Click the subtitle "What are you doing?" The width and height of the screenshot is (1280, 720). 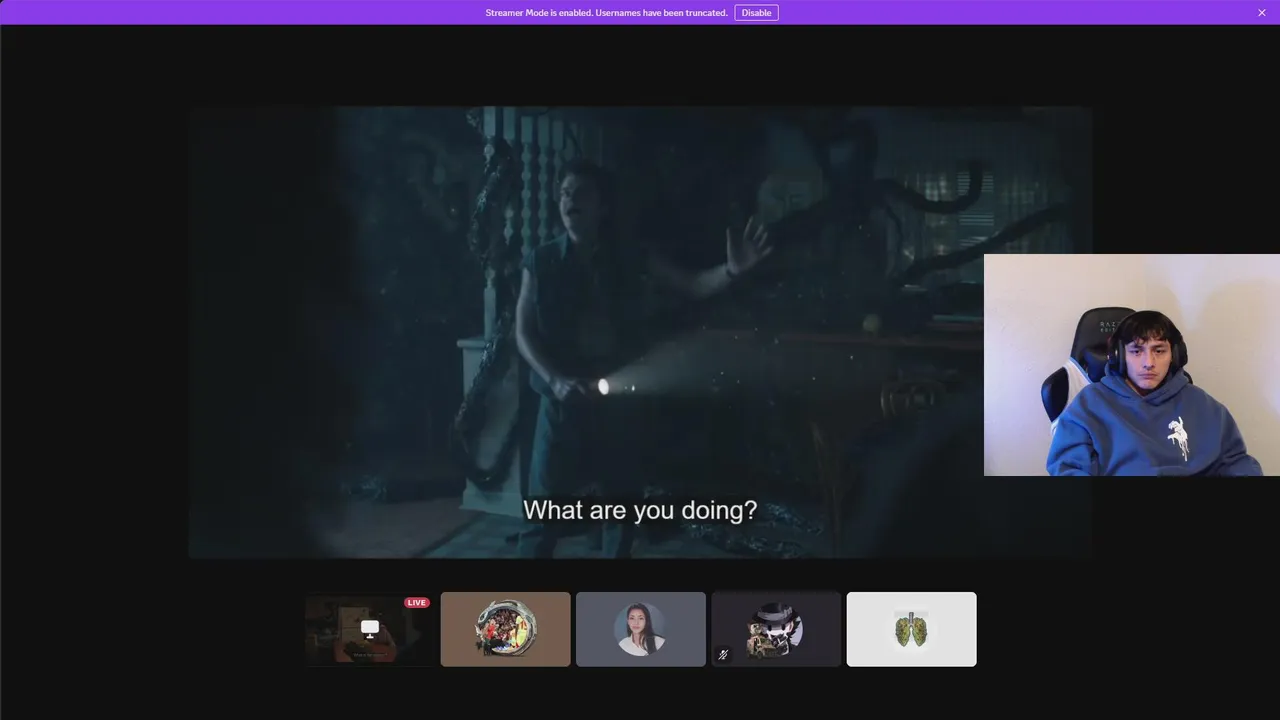point(640,510)
